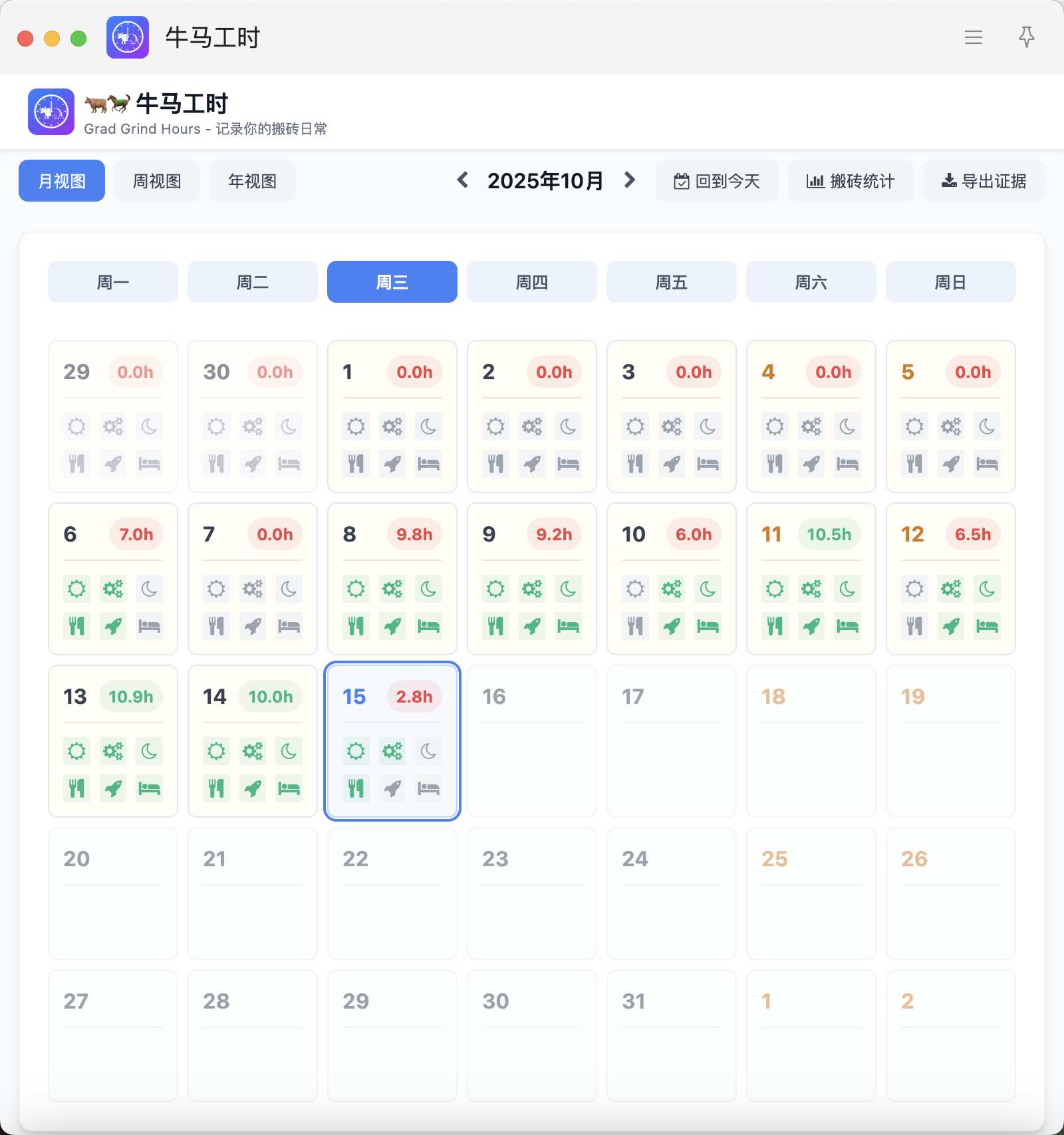Toggle bed icon on day 15
1064x1135 pixels.
click(x=429, y=788)
